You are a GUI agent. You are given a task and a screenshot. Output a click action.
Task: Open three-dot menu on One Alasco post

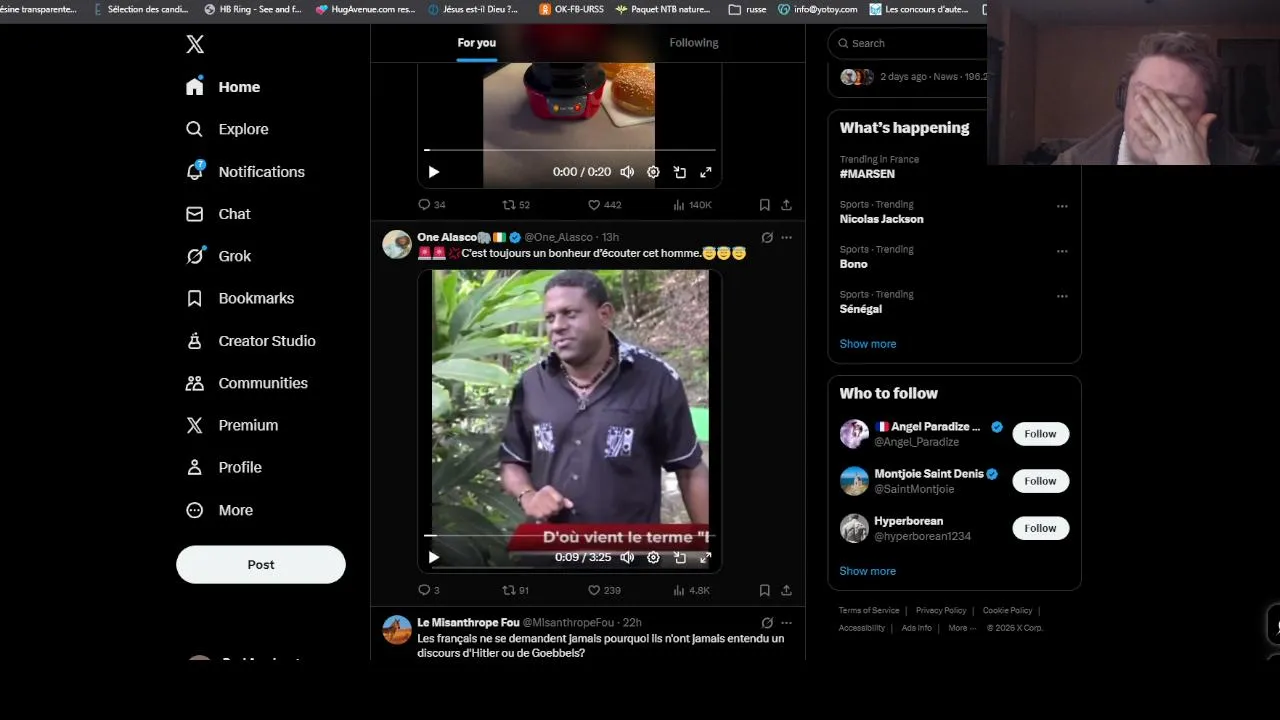pos(786,237)
